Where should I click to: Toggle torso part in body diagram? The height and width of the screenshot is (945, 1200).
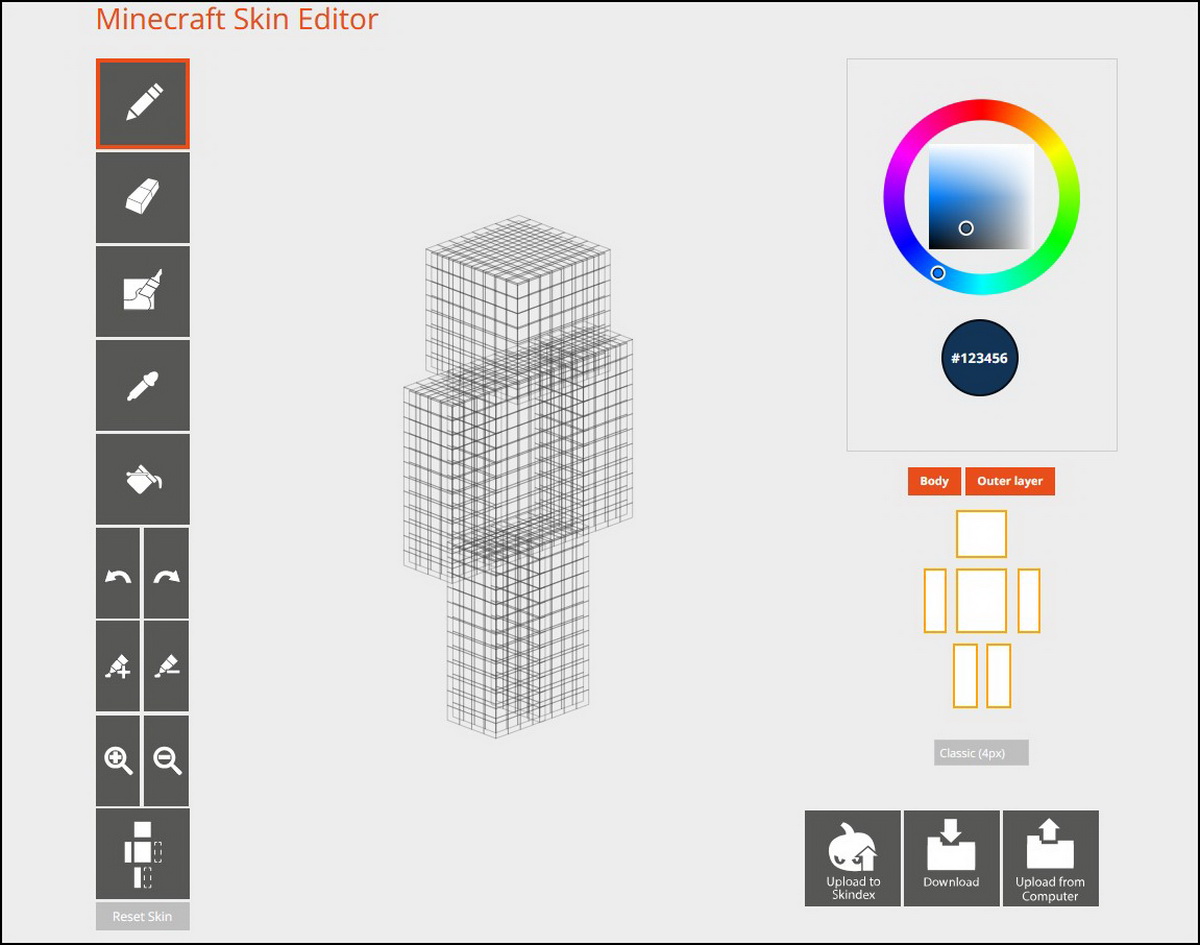[x=981, y=600]
